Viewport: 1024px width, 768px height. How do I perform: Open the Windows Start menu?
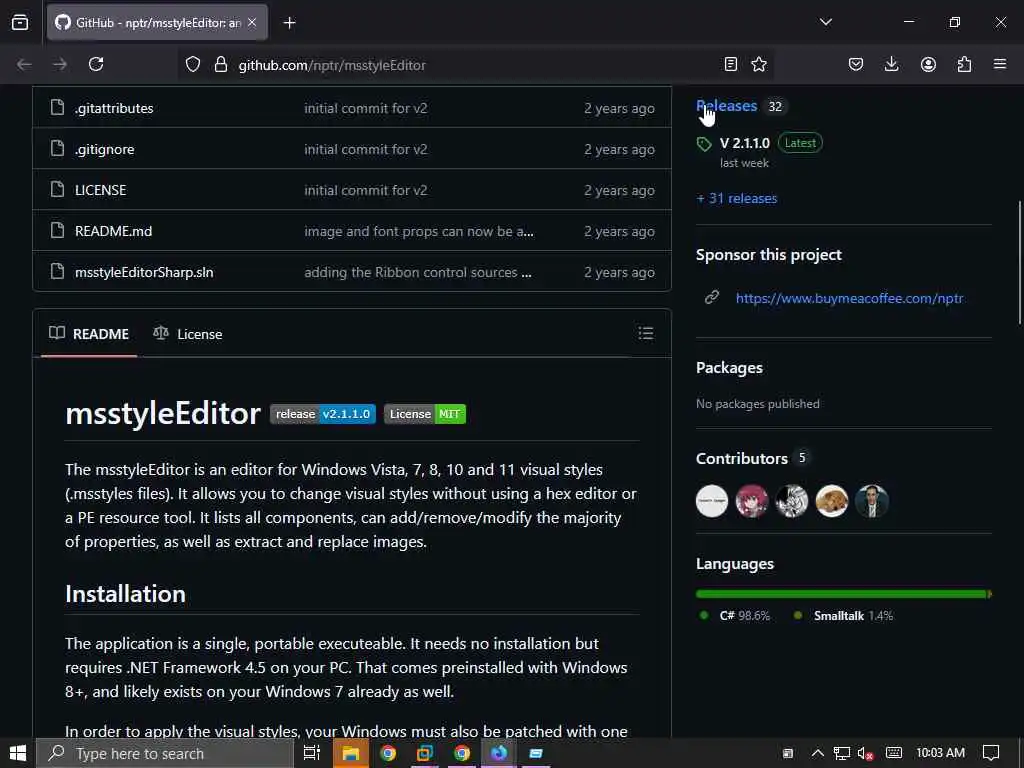coord(18,753)
